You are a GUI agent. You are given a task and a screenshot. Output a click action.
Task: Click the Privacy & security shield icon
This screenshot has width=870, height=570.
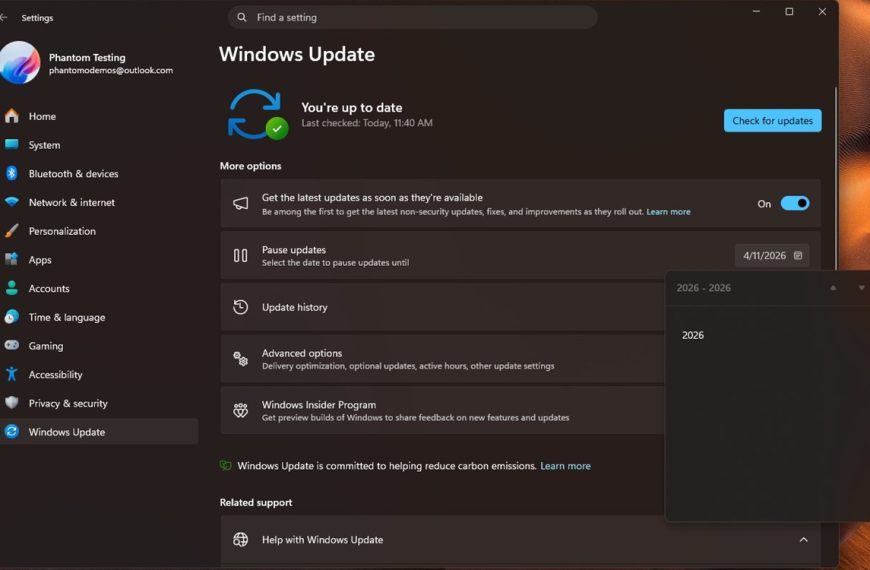12,403
